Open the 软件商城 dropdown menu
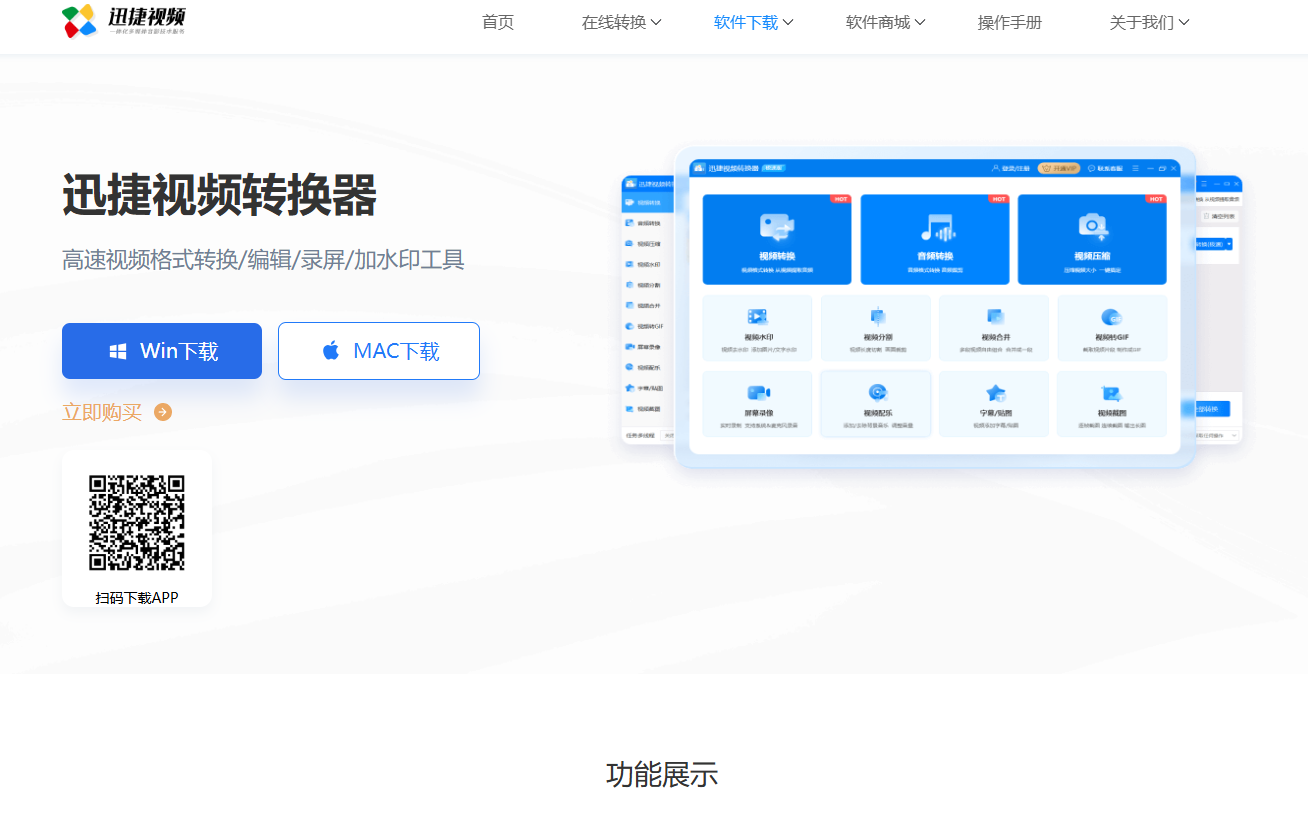 (885, 22)
